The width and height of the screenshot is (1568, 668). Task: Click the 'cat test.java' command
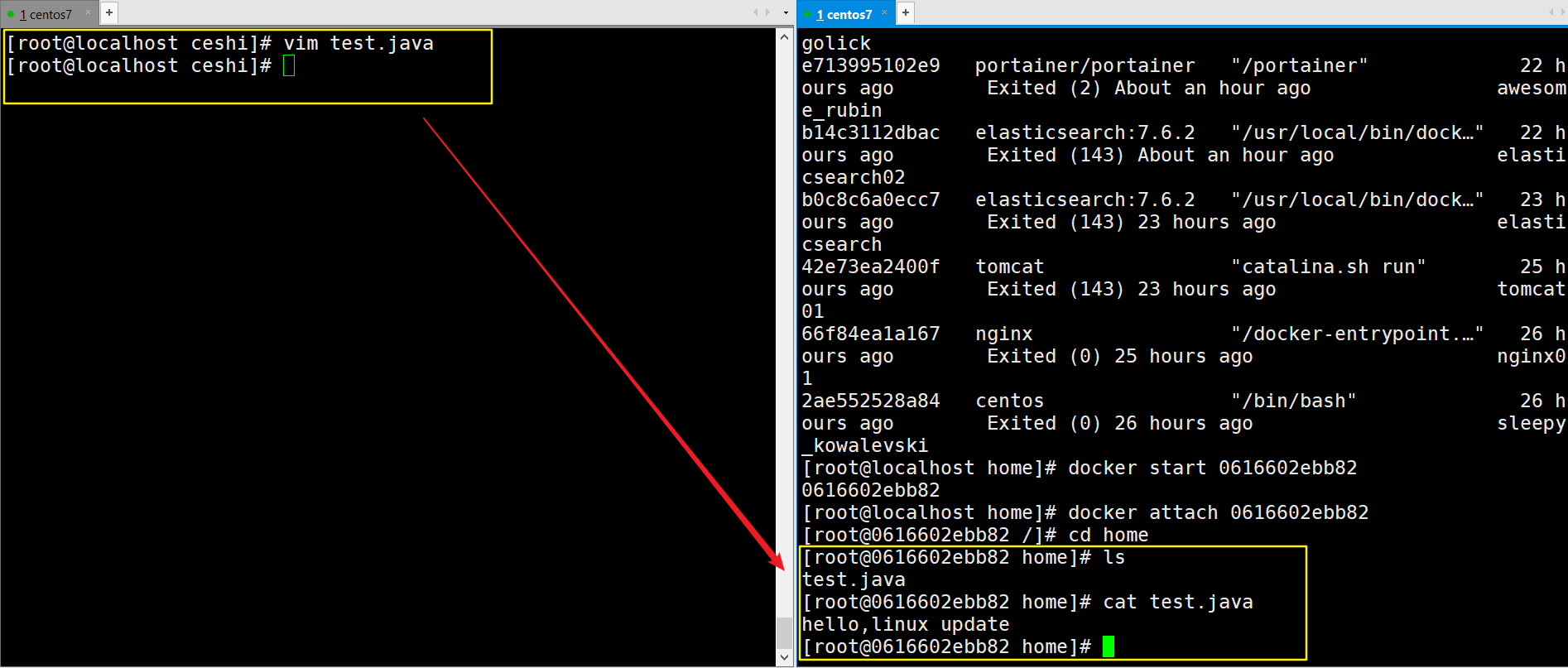coord(1178,602)
